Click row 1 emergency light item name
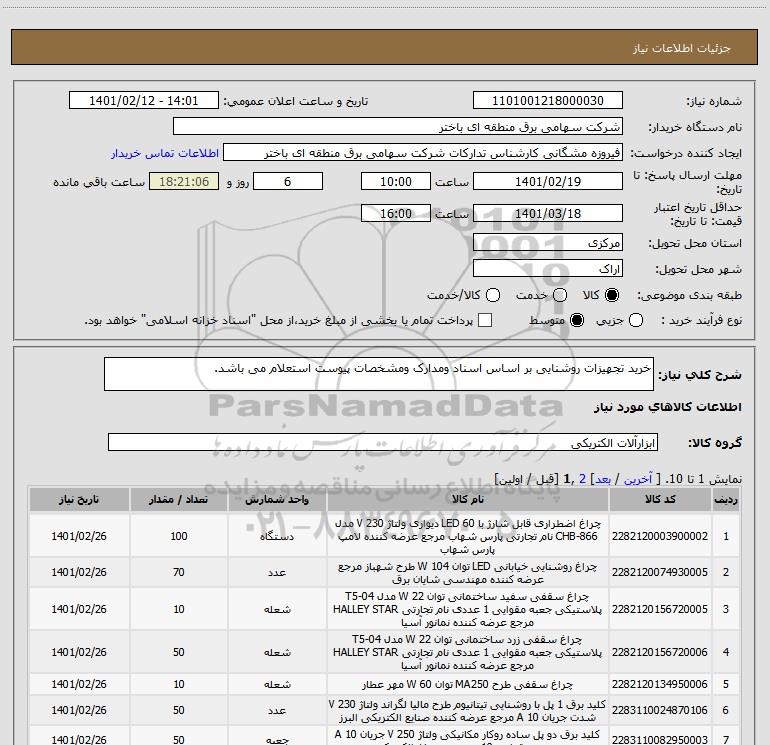770x745 pixels. [468, 536]
